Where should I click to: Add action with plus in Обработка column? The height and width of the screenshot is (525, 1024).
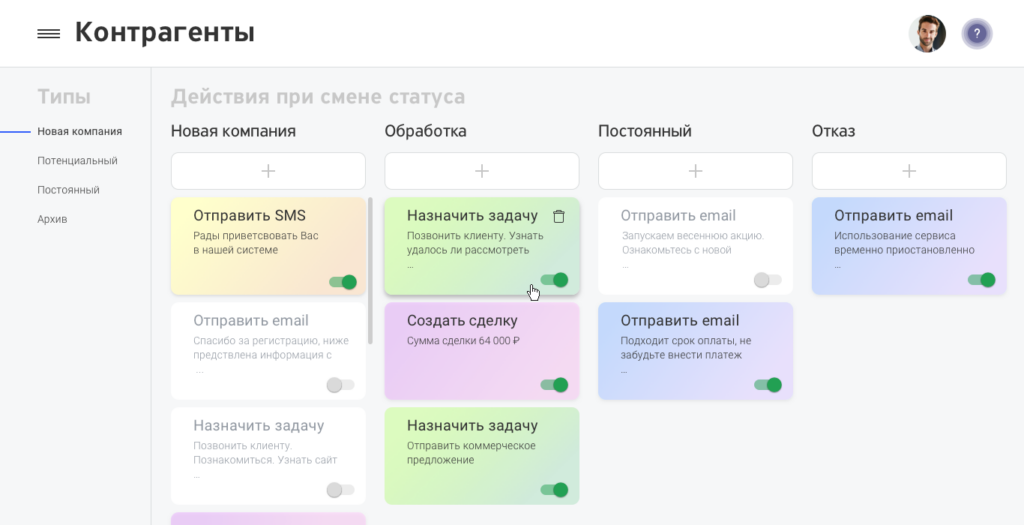tap(481, 171)
